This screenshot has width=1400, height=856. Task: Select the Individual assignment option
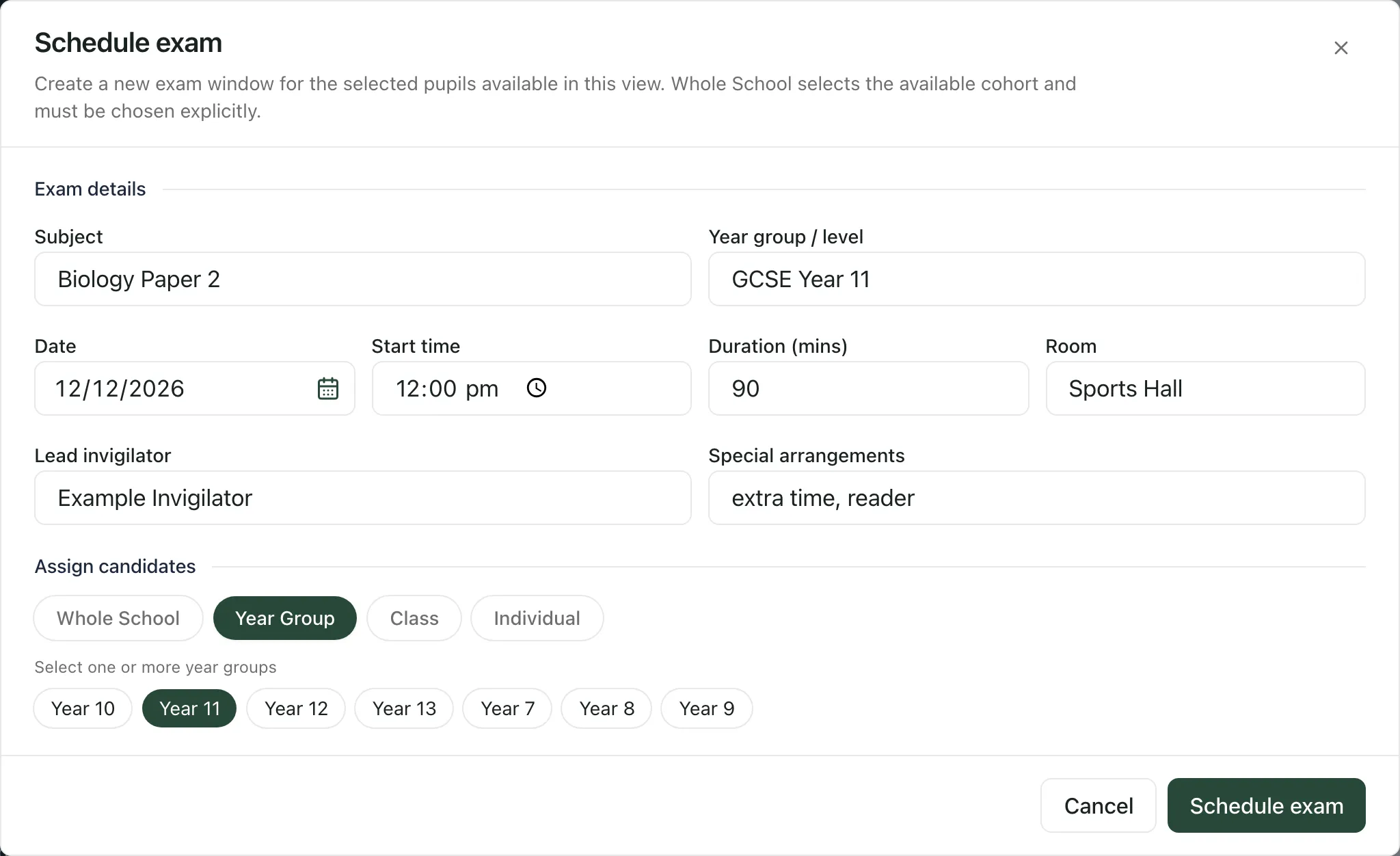coord(537,618)
